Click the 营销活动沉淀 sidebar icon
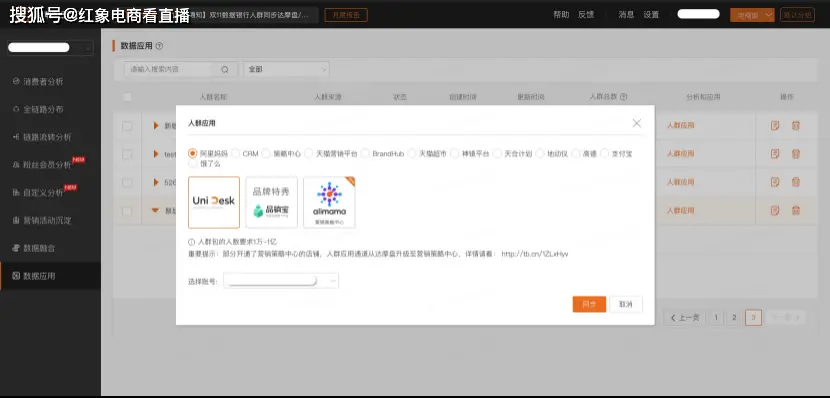 point(16,220)
